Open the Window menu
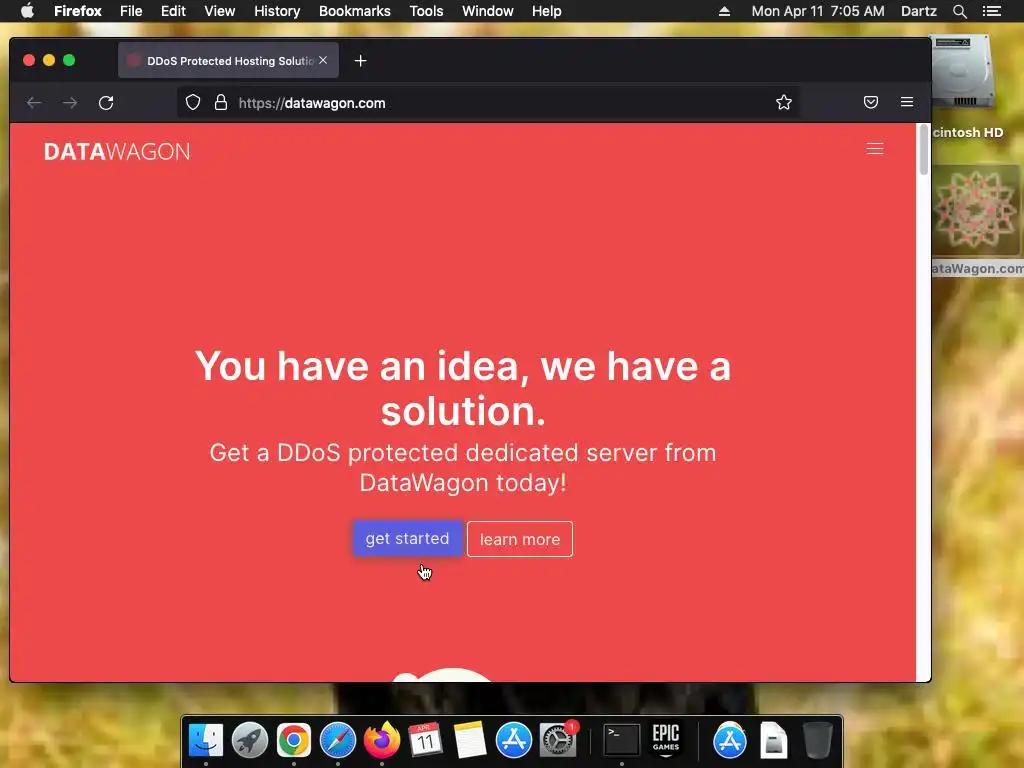 tap(488, 11)
